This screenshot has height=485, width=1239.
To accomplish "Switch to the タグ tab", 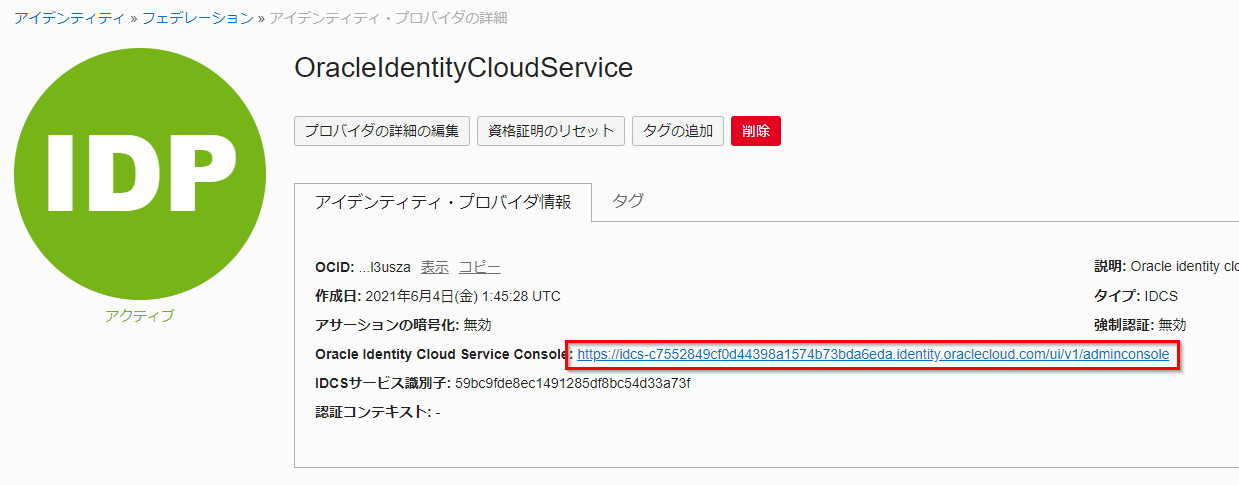I will [x=627, y=201].
